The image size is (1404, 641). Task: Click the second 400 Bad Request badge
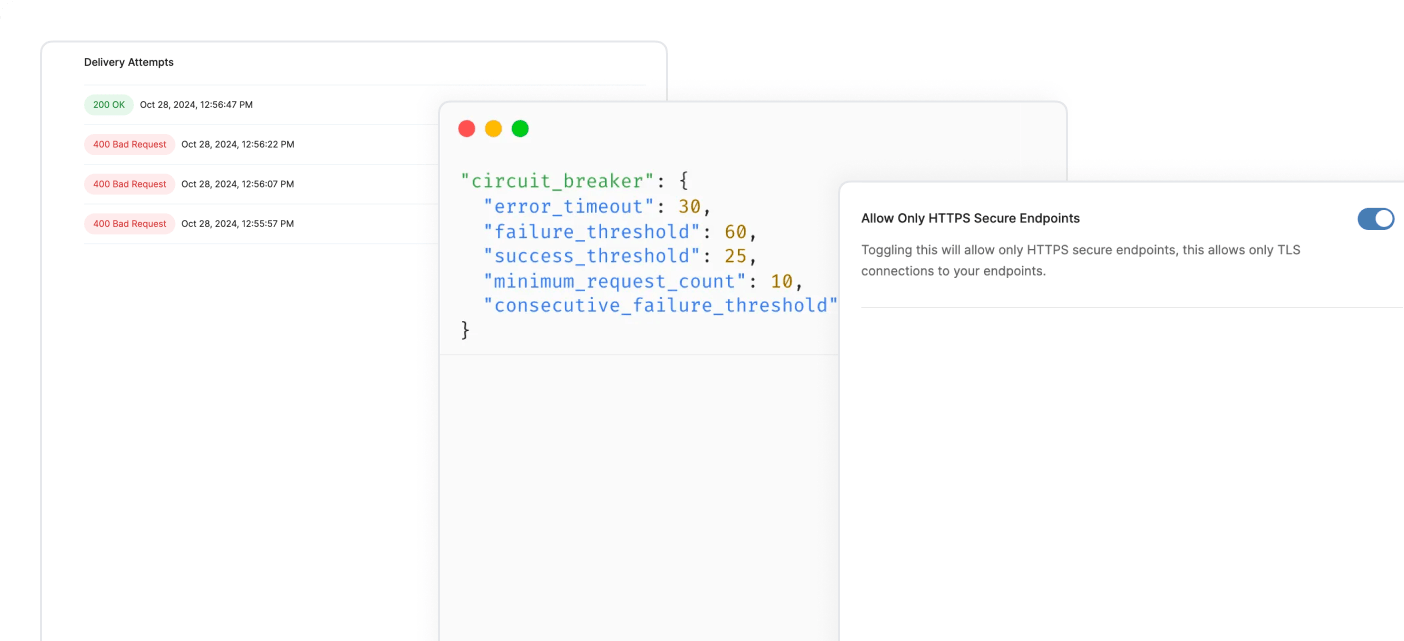[129, 183]
